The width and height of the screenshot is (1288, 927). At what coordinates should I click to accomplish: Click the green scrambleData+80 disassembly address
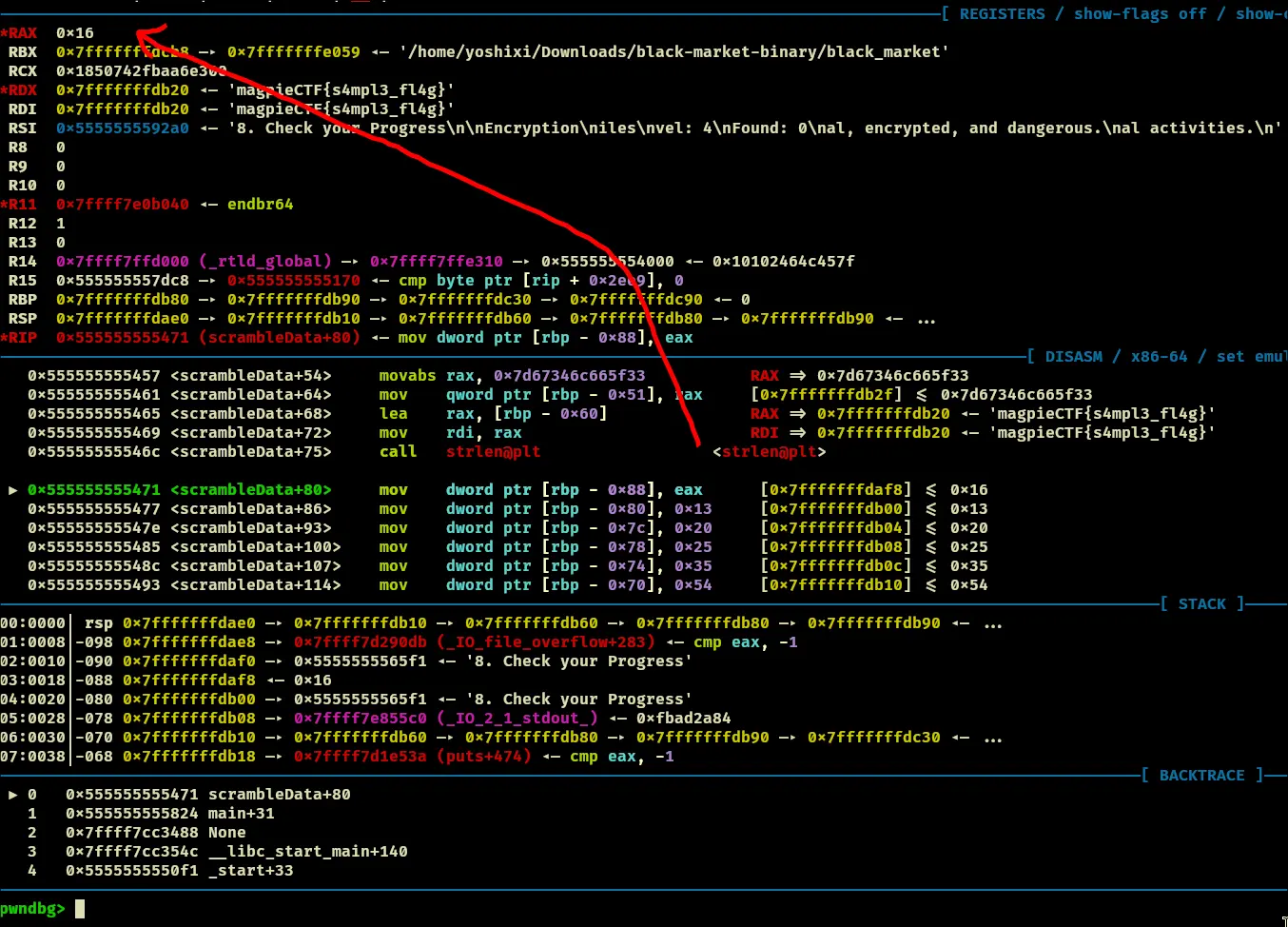pos(94,490)
